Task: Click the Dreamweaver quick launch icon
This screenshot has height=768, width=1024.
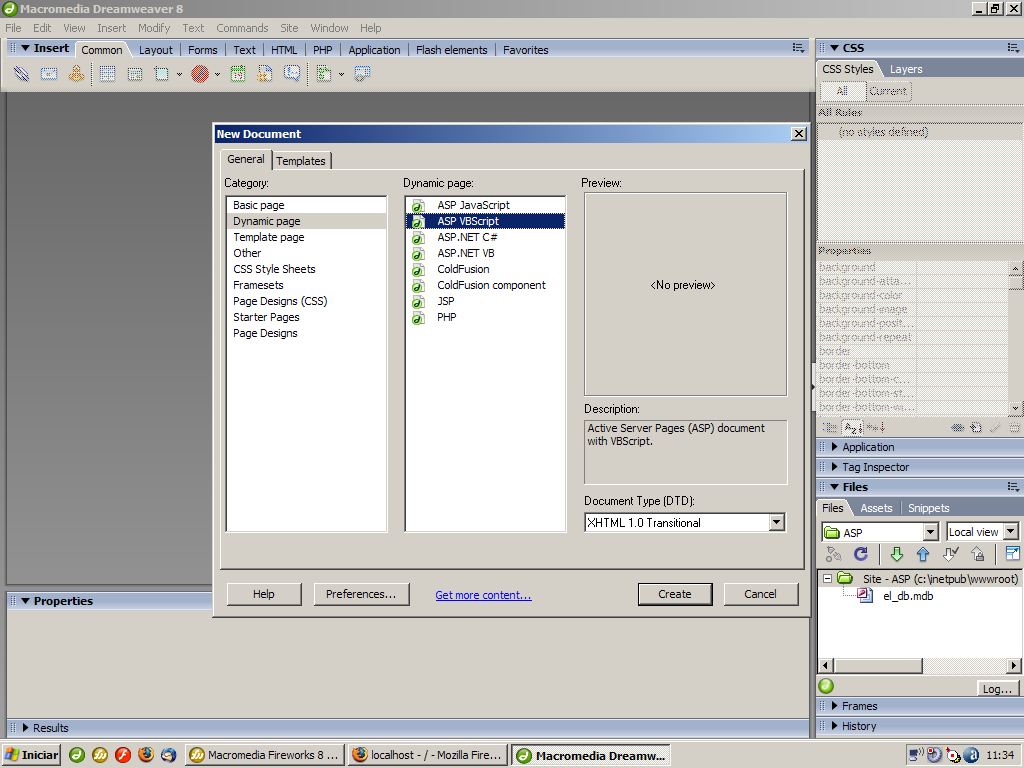Action: tap(77, 755)
